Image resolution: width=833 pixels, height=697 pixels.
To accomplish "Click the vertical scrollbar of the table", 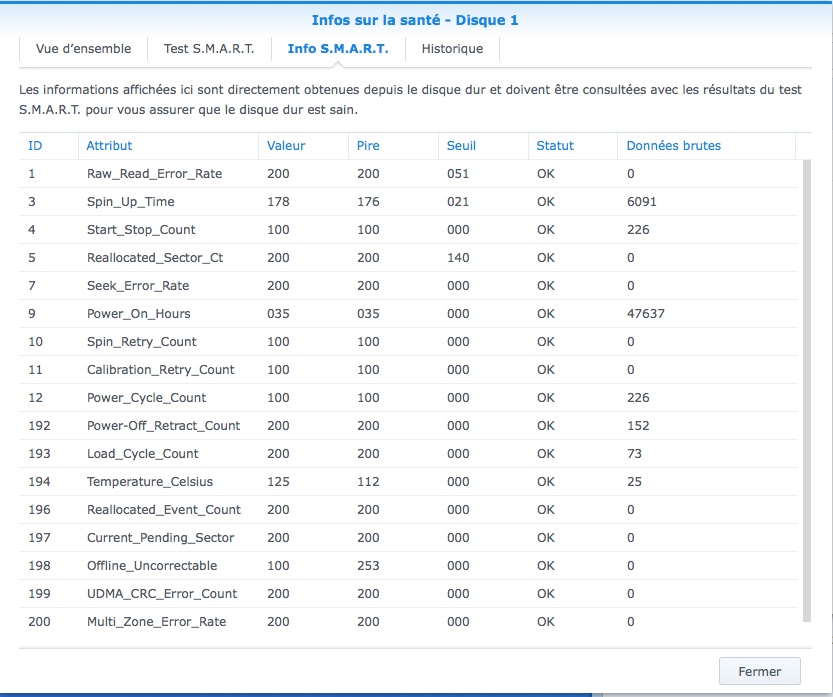I will point(806,390).
